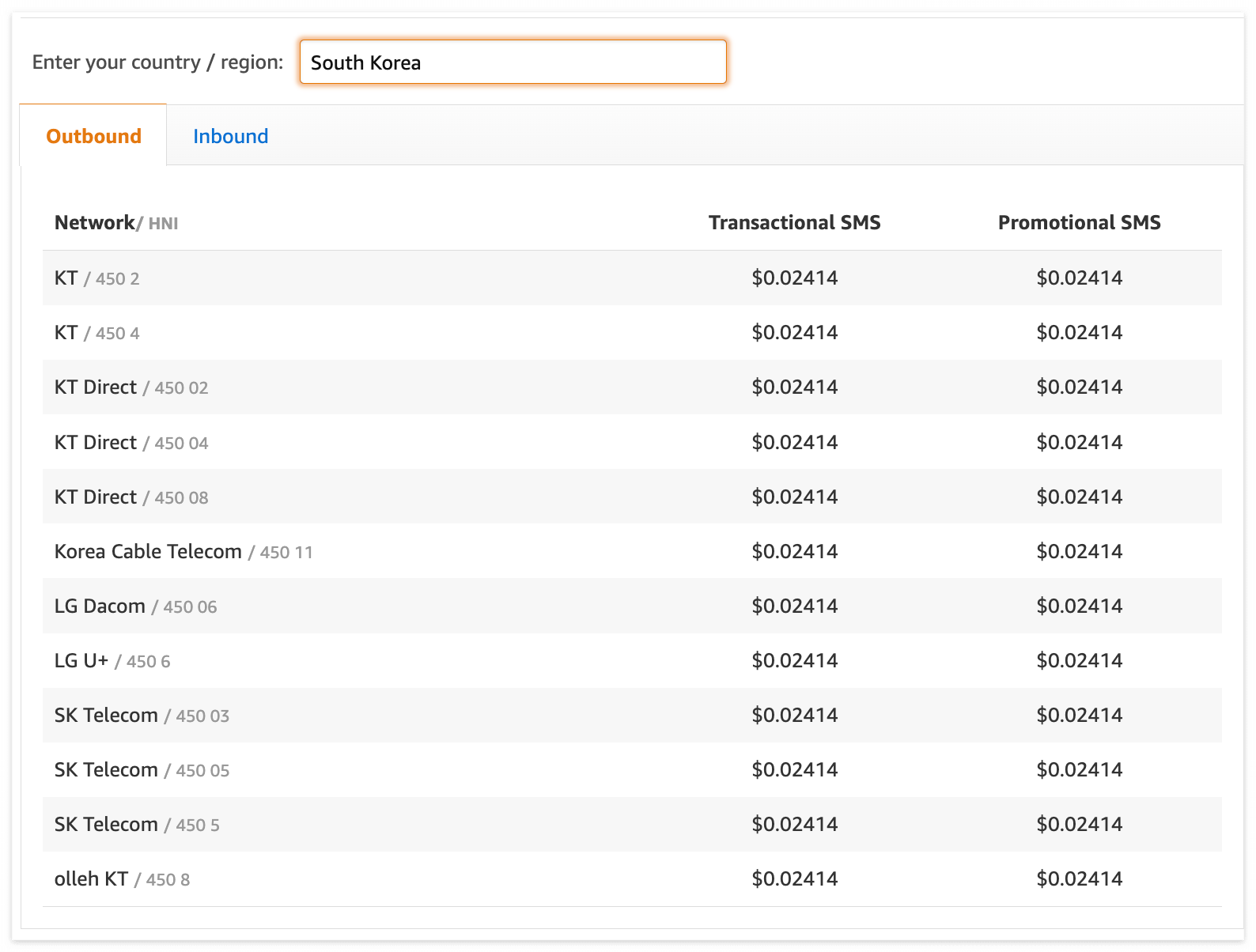Select the KT Direct / 450 02 row

pos(632,387)
